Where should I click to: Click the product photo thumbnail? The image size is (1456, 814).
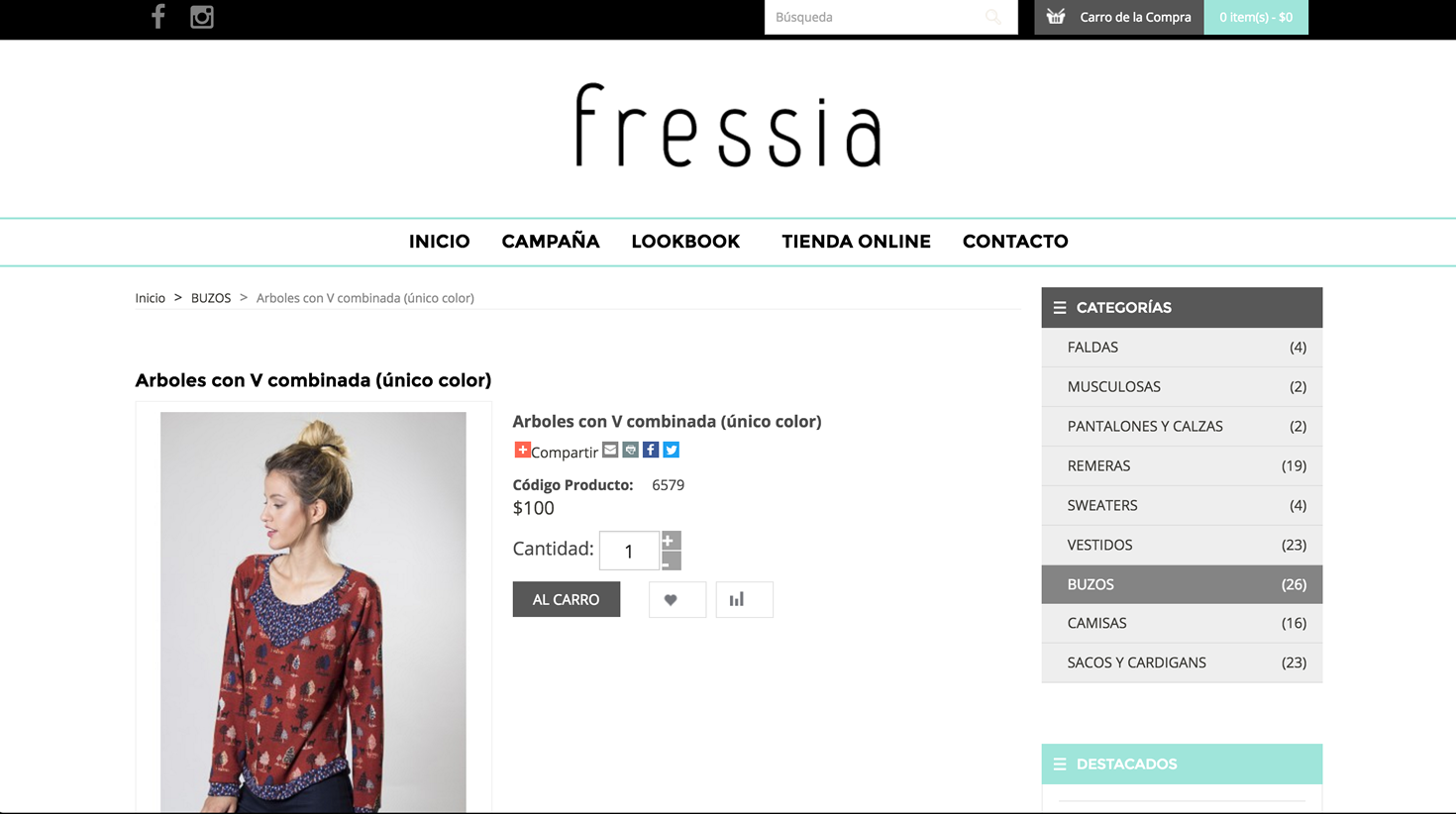pyautogui.click(x=313, y=612)
